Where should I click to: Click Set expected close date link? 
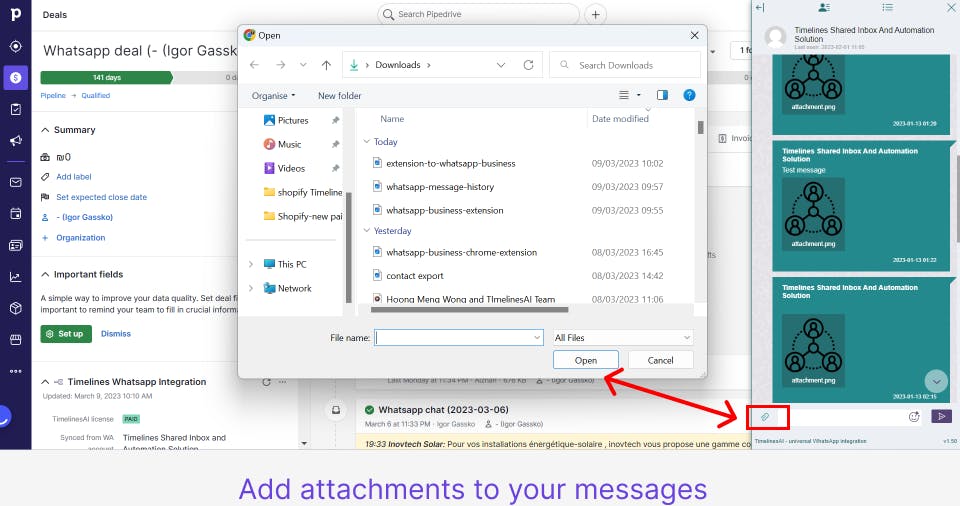[x=102, y=197]
